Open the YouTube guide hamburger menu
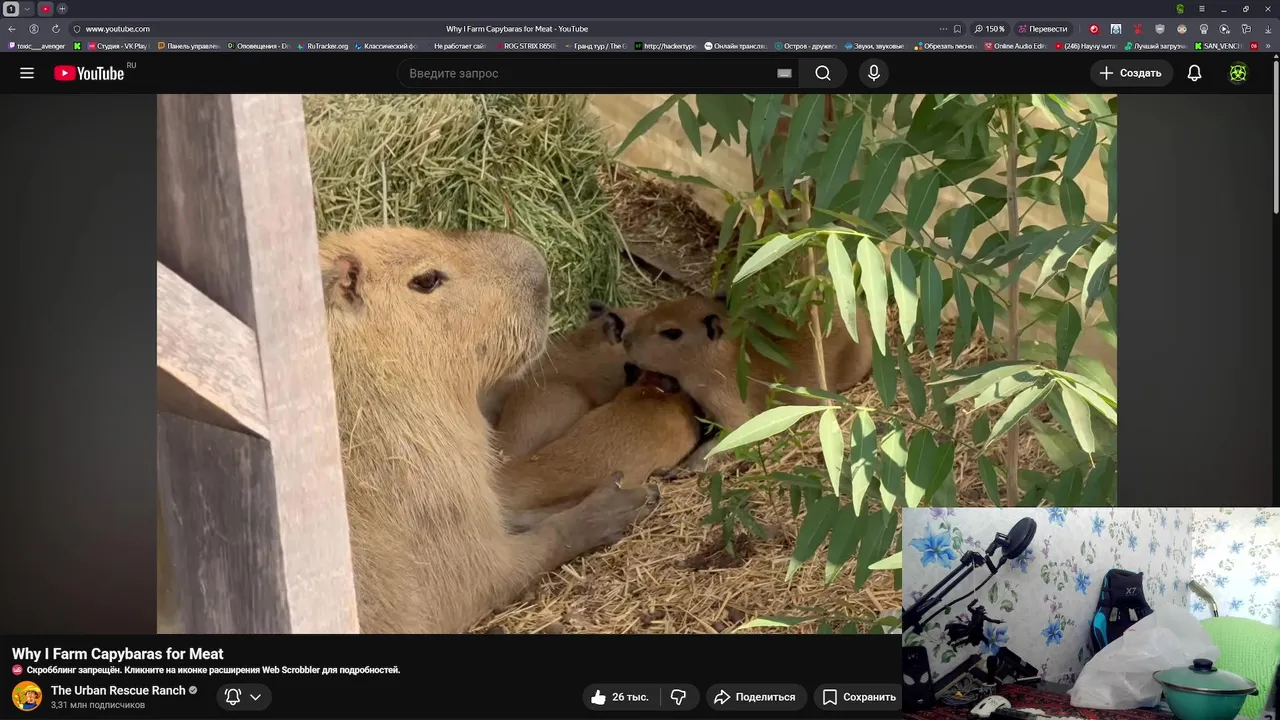The height and width of the screenshot is (720, 1280). pyautogui.click(x=27, y=73)
